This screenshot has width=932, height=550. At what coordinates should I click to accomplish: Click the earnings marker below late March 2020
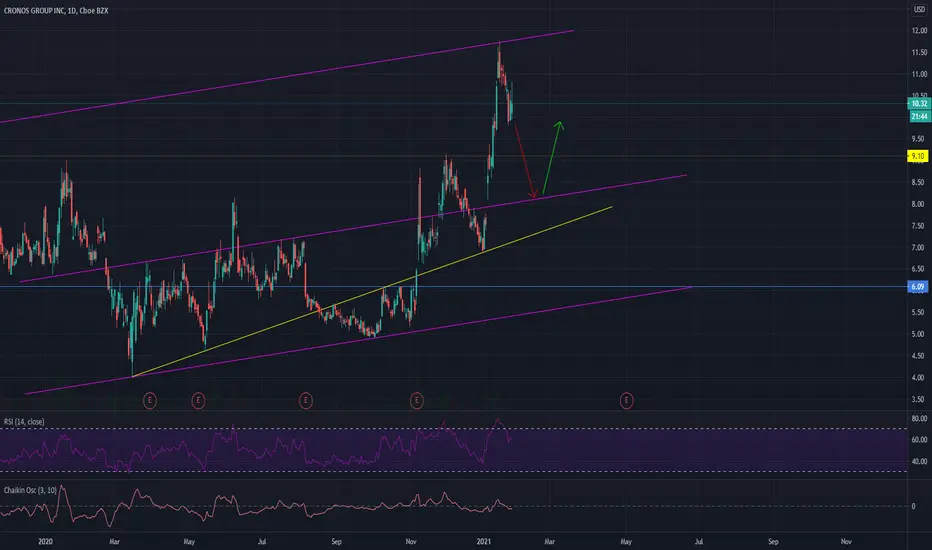coord(150,401)
